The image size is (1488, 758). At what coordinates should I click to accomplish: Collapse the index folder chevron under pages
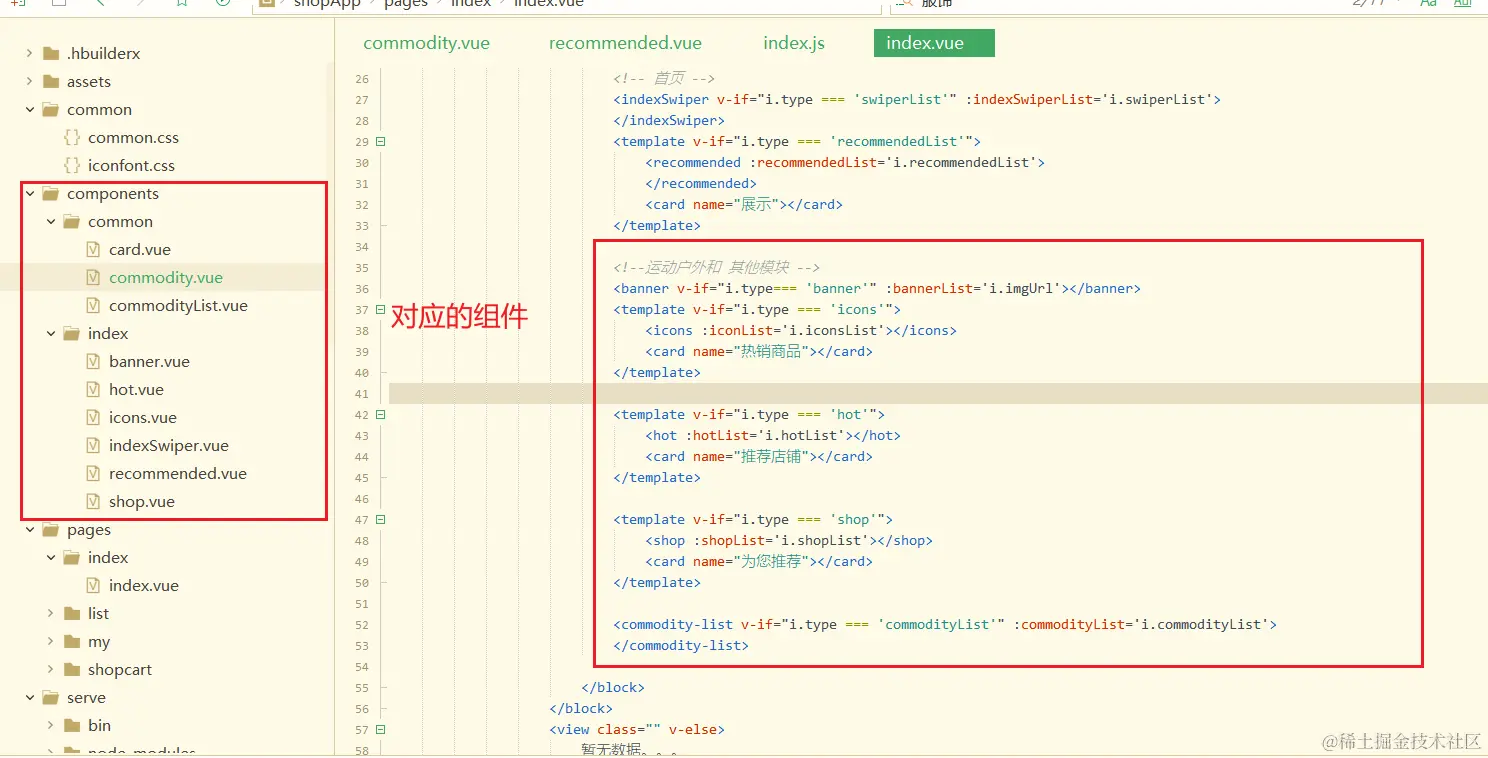click(x=51, y=558)
